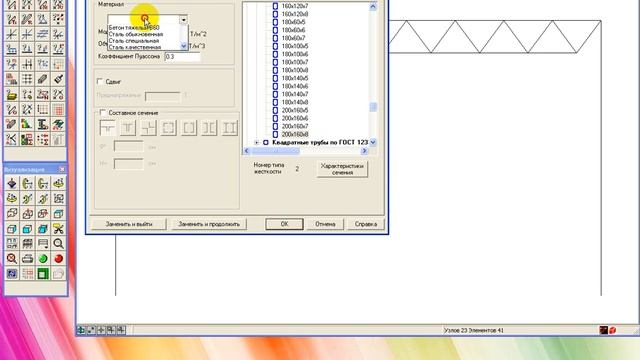Select the 180x100x8 profile in the tree
Image resolution: width=640 pixels, height=360 pixels.
click(295, 70)
